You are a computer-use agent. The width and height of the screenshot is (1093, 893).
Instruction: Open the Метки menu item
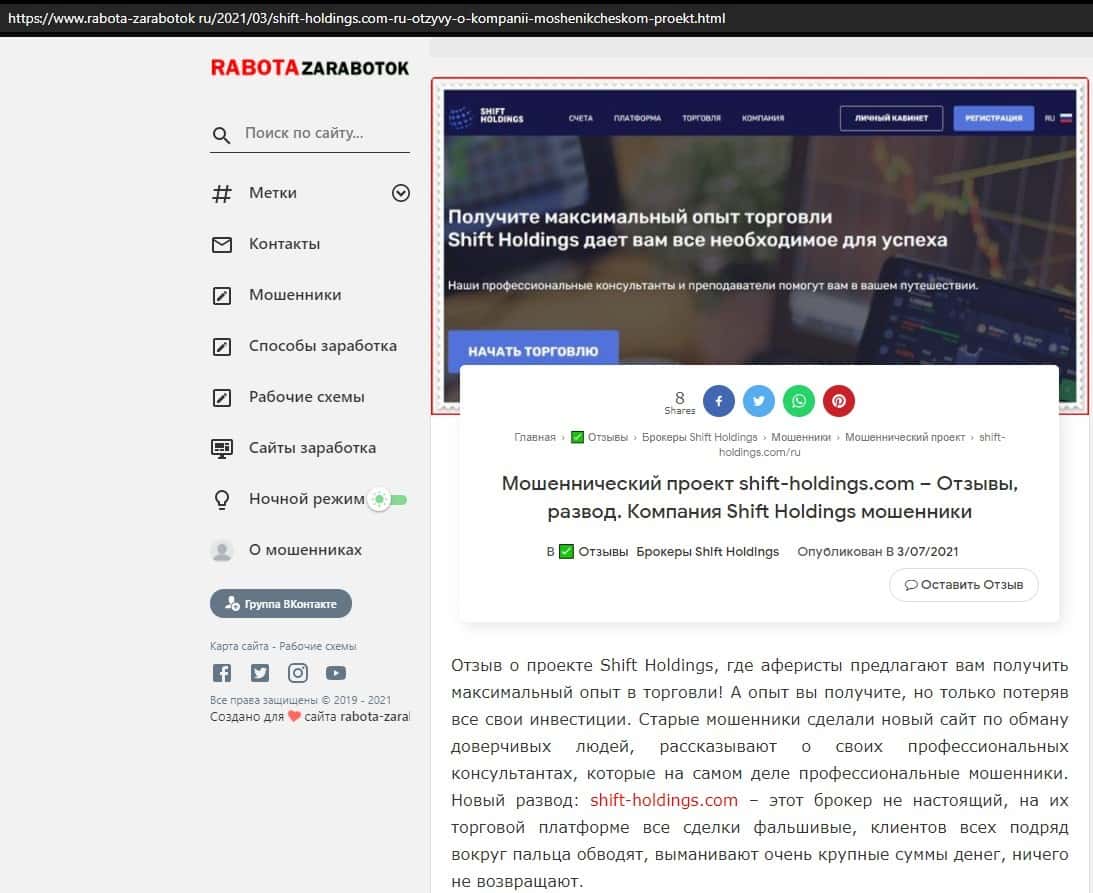(x=273, y=193)
